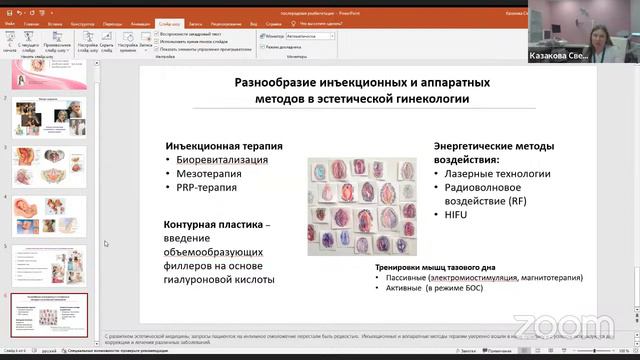The width and height of the screenshot is (640, 360).
Task: Expand the Запись dropdown arrow in ribbon
Action: 146,50
